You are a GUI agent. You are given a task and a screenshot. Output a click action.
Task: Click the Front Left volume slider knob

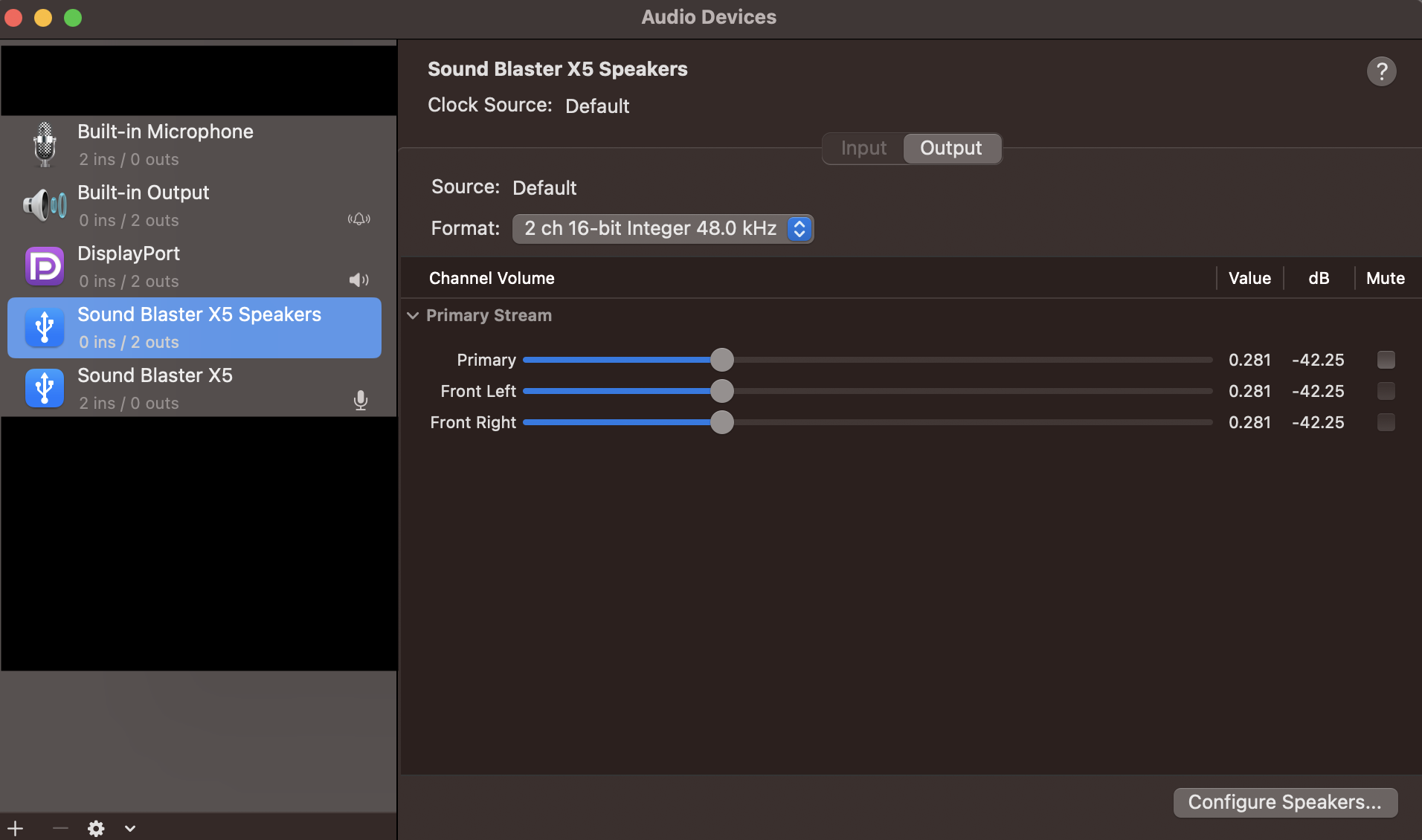point(721,391)
